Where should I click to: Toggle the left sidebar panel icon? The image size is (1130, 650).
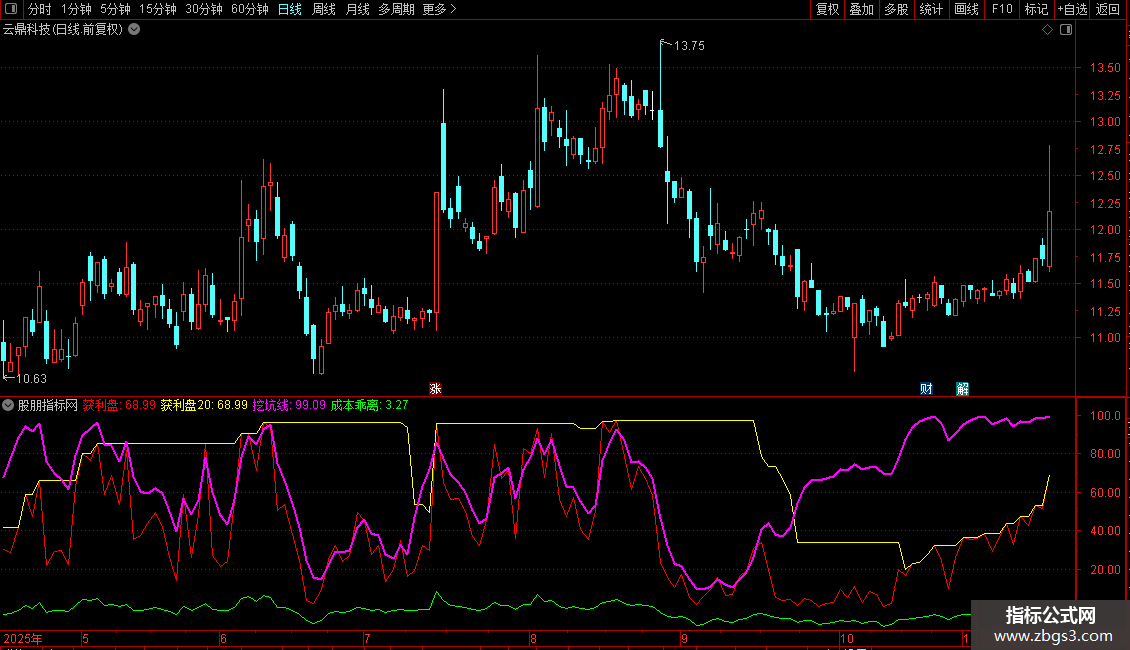coord(10,10)
